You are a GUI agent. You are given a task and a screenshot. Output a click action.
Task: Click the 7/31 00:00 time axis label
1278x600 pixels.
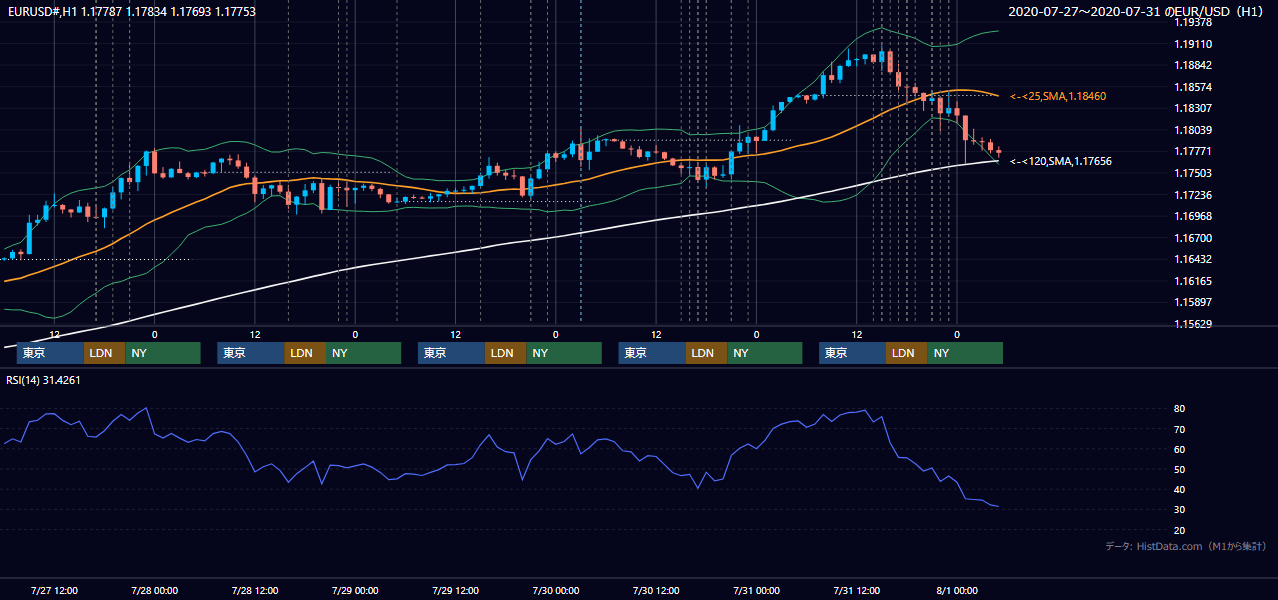[x=756, y=590]
